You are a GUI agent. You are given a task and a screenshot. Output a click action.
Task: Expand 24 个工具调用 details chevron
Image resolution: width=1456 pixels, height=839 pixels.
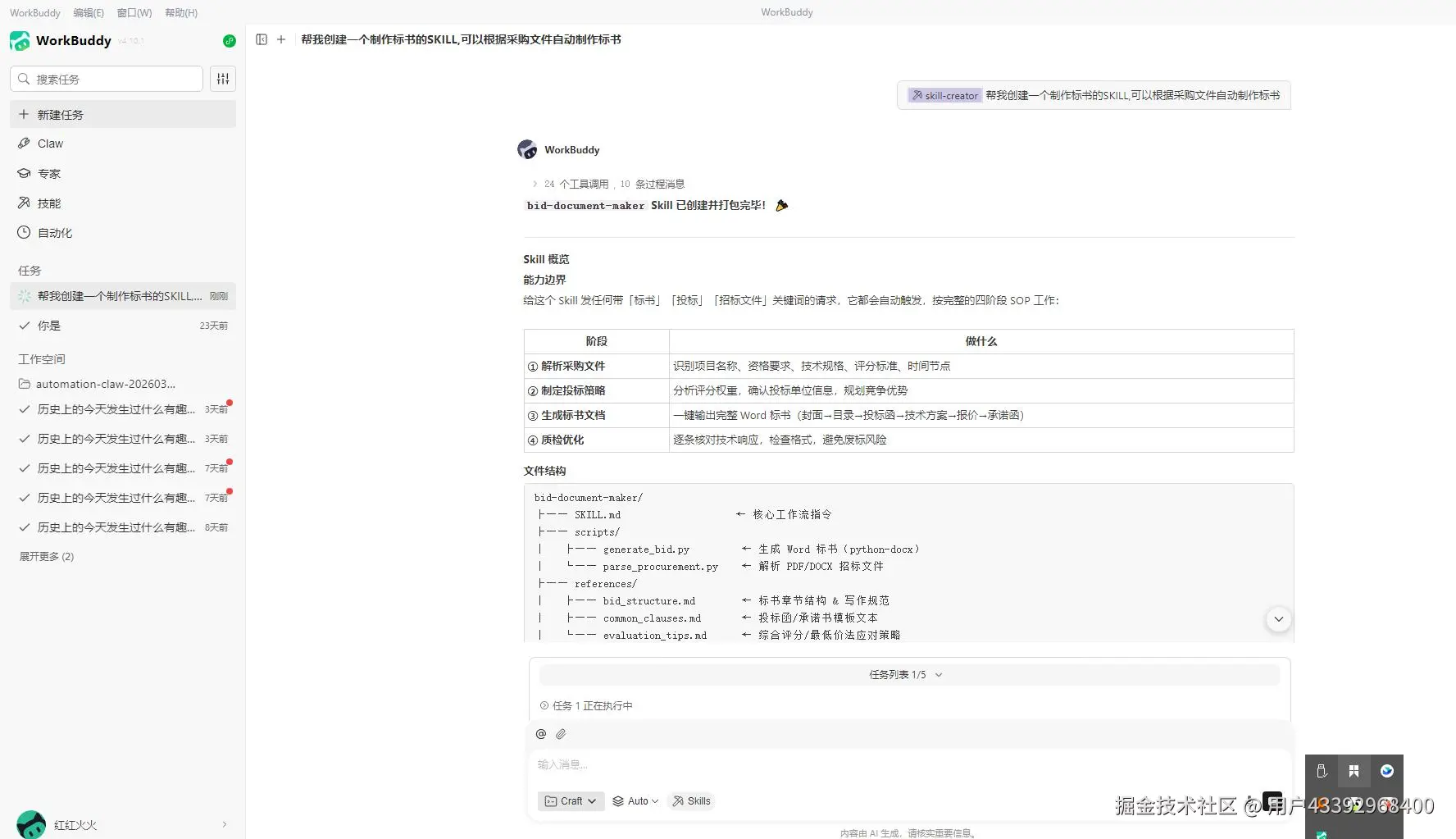[535, 184]
